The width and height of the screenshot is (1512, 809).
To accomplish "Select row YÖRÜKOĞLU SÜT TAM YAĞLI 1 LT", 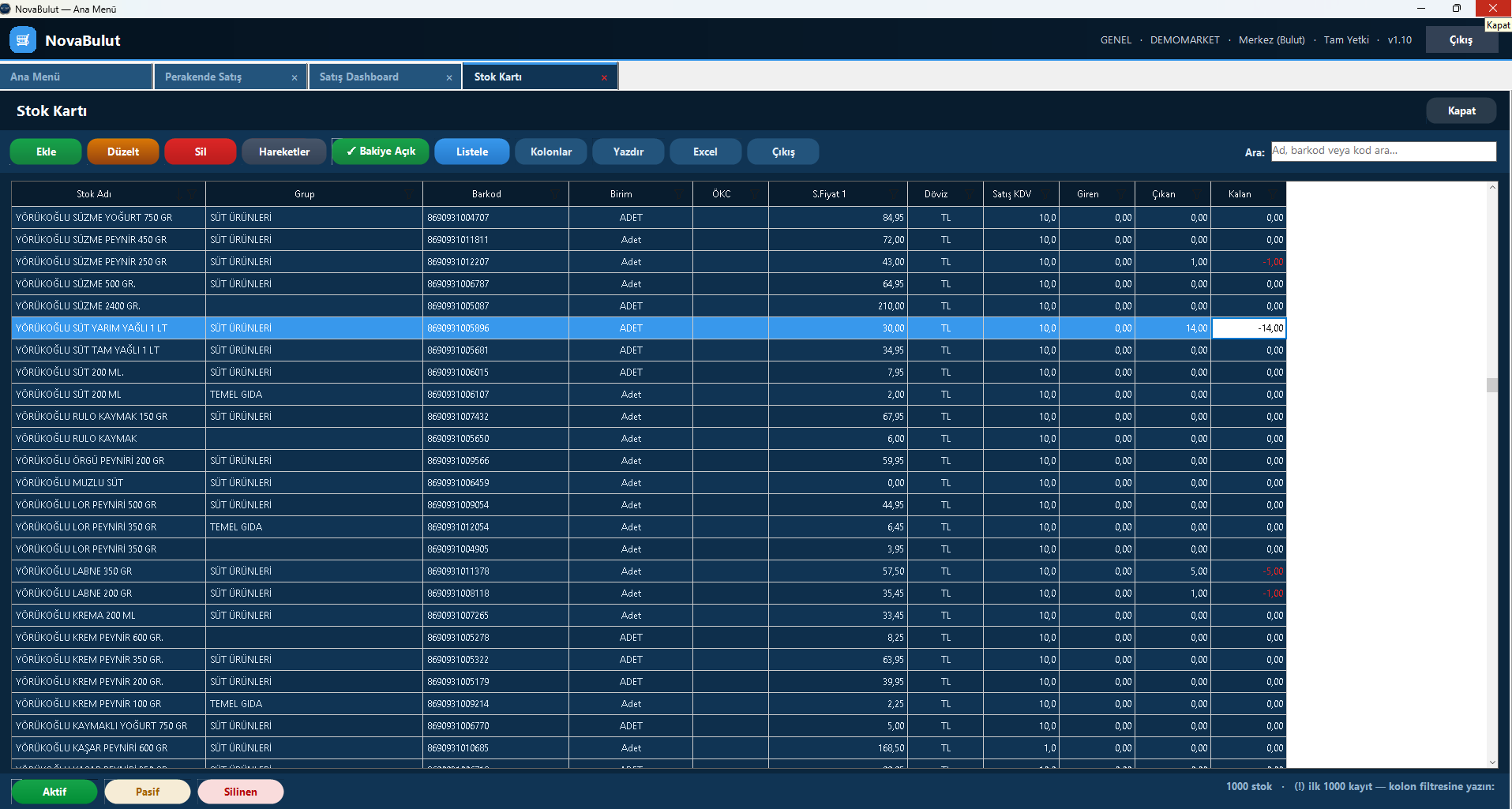I will (649, 350).
